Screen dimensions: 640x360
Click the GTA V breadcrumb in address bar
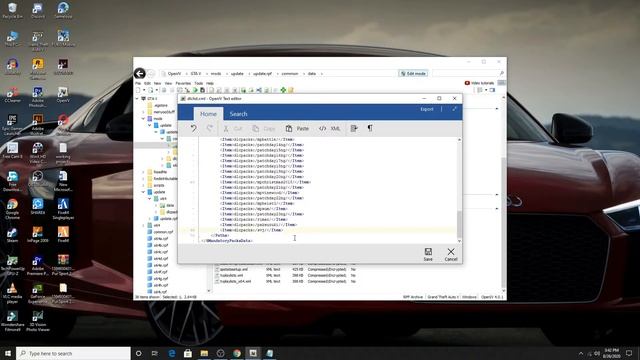[x=196, y=74]
